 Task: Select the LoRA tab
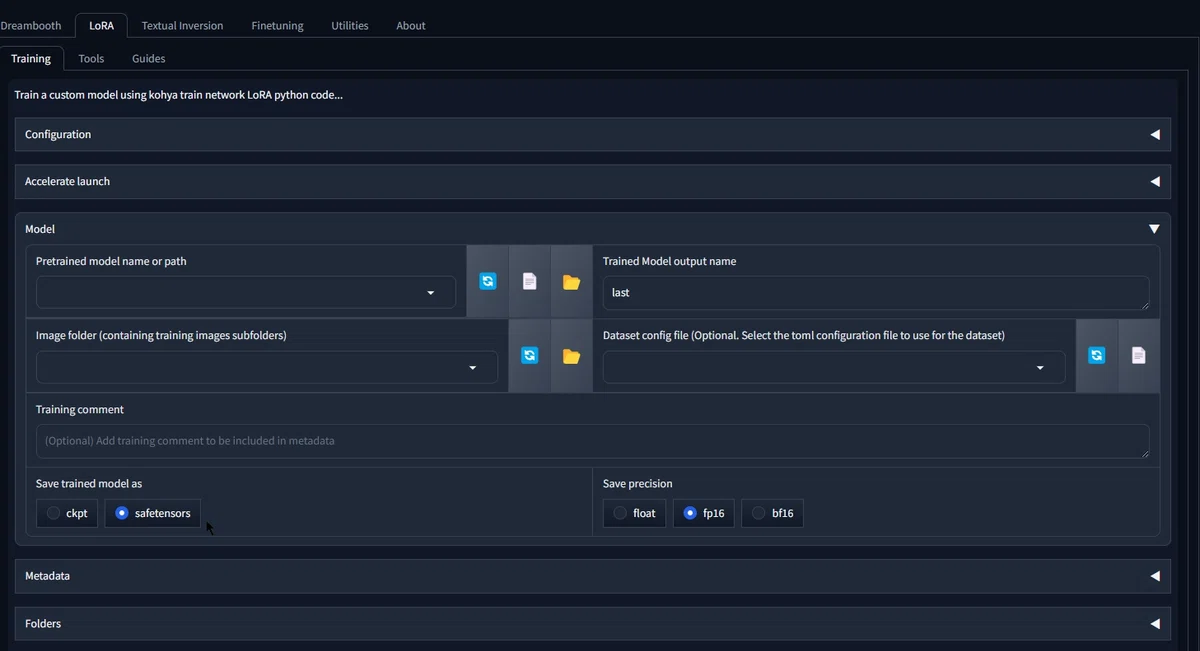click(101, 25)
